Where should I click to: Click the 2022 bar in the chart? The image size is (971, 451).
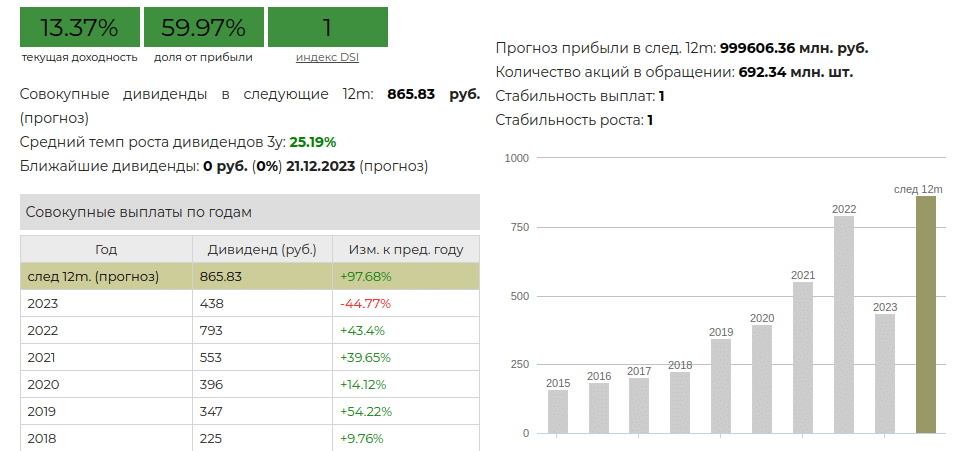click(844, 325)
